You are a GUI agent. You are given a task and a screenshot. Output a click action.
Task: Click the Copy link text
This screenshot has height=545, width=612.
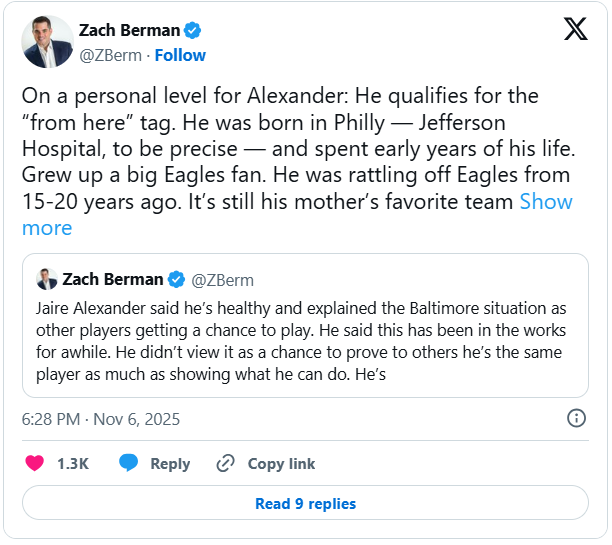[281, 463]
